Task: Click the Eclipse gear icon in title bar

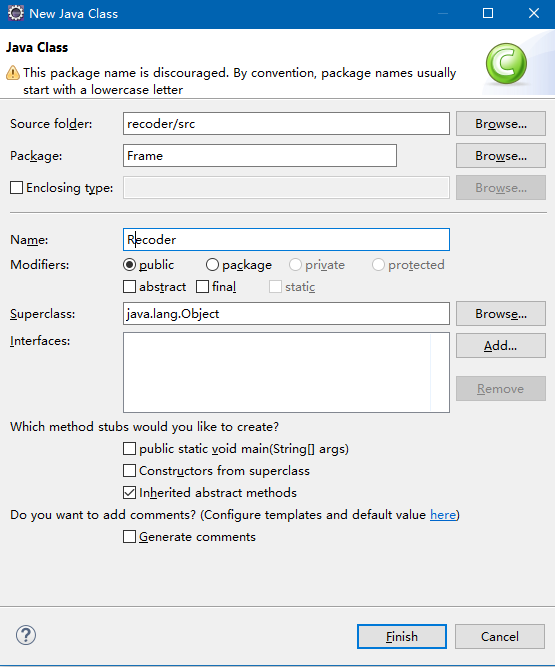Action: click(x=16, y=13)
